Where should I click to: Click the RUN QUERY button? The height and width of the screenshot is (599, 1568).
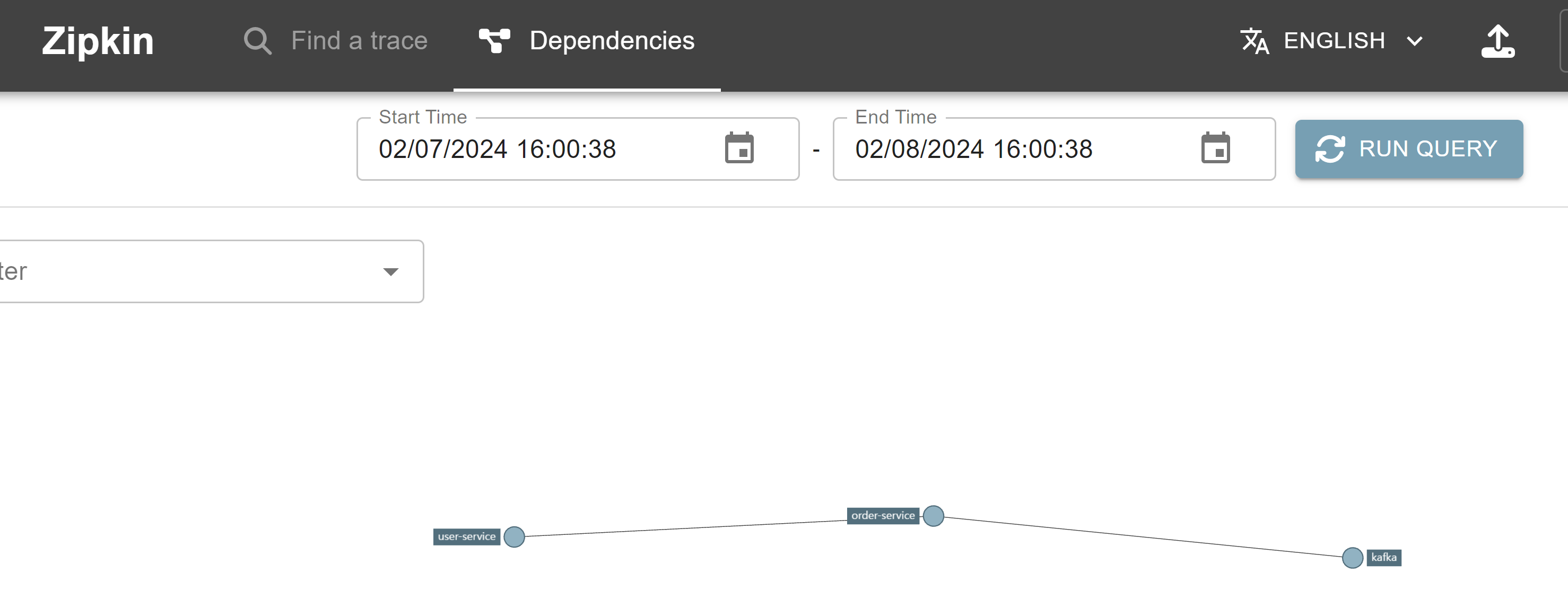click(x=1408, y=149)
